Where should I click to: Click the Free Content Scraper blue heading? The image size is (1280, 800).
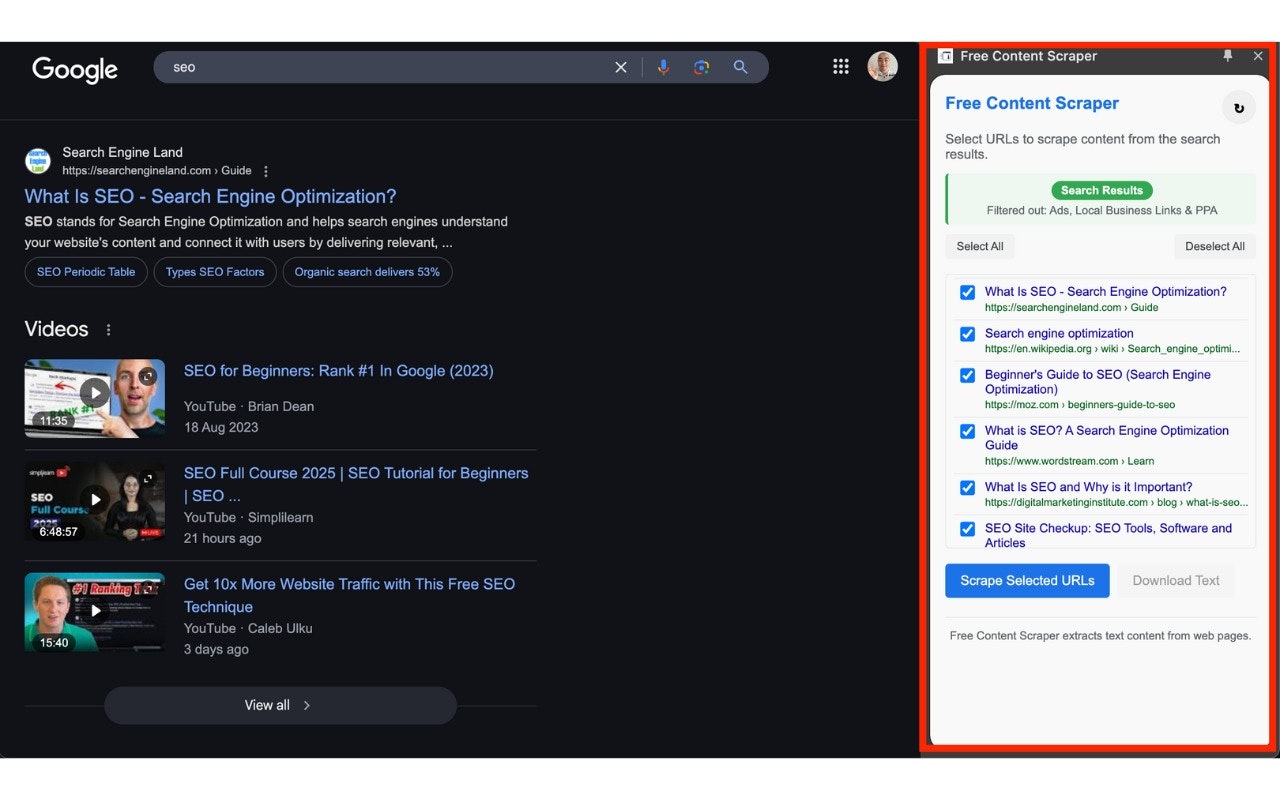(1032, 103)
